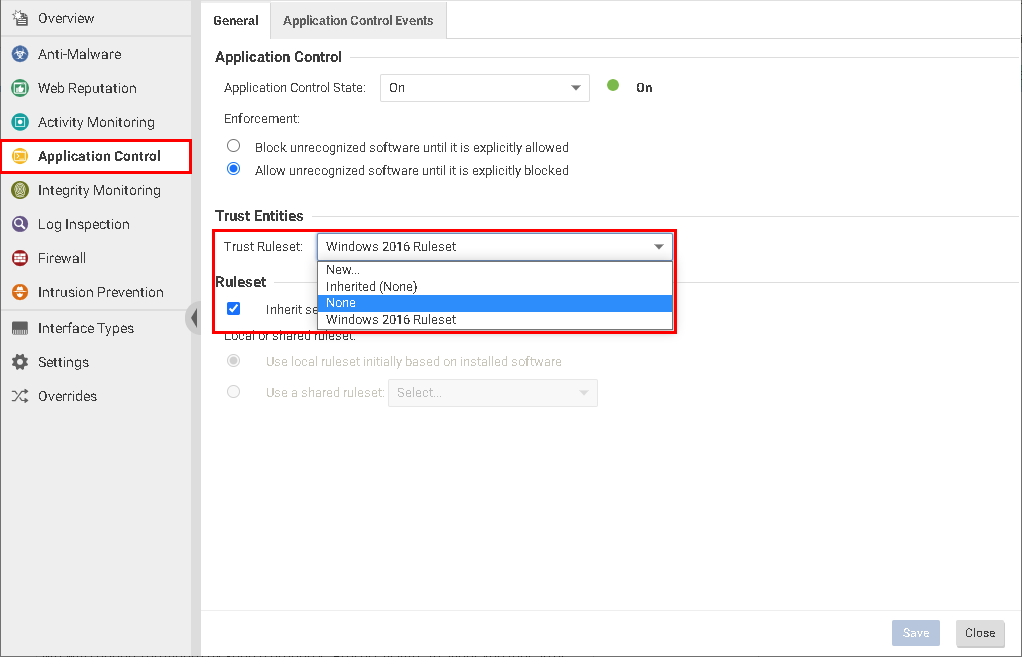The image size is (1022, 657).
Task: Select Block unrecognized software radio button
Action: click(x=233, y=145)
